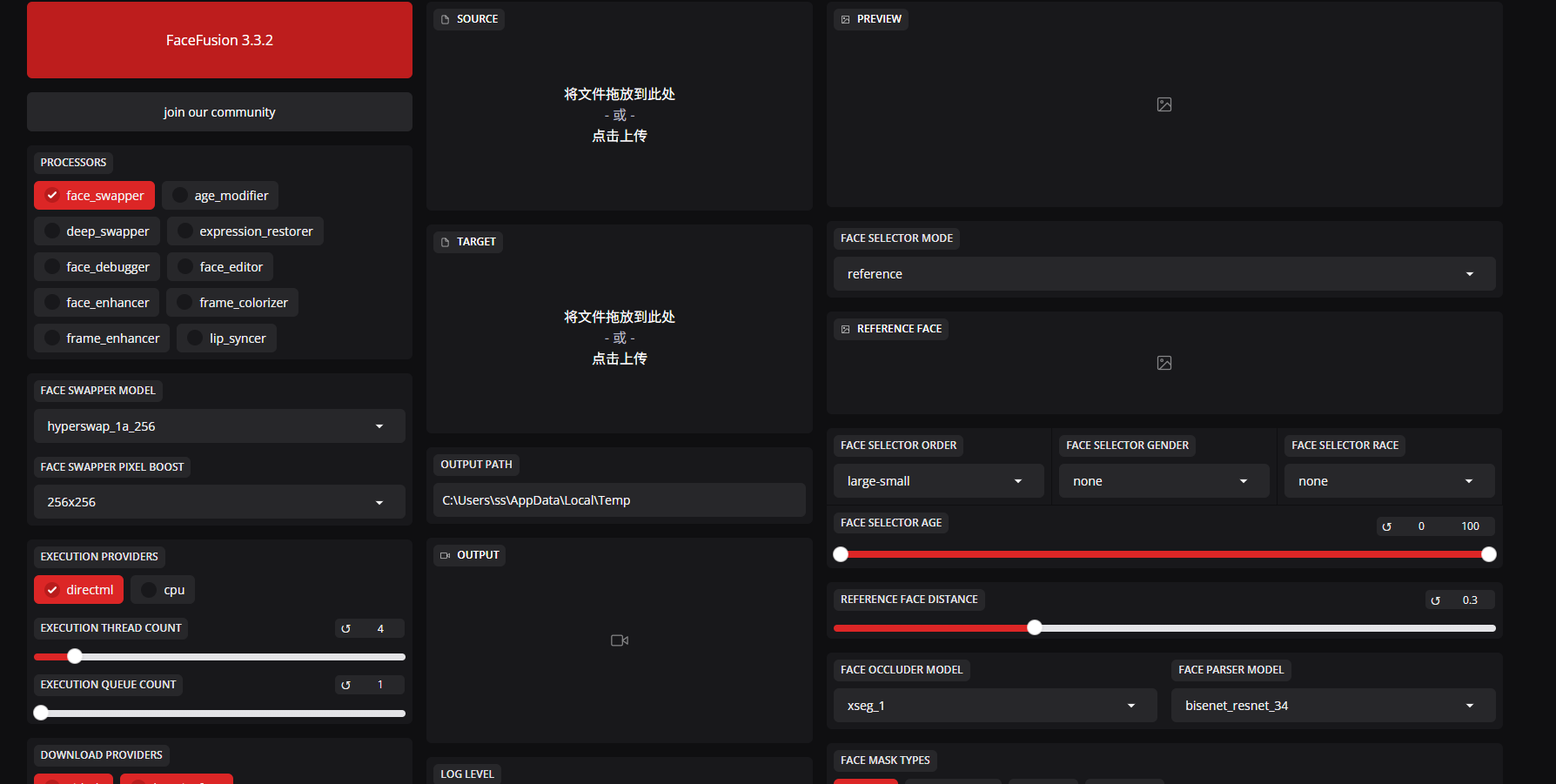The height and width of the screenshot is (784, 1556).
Task: Open the face swapper pixel boost dropdown
Action: pyautogui.click(x=219, y=502)
